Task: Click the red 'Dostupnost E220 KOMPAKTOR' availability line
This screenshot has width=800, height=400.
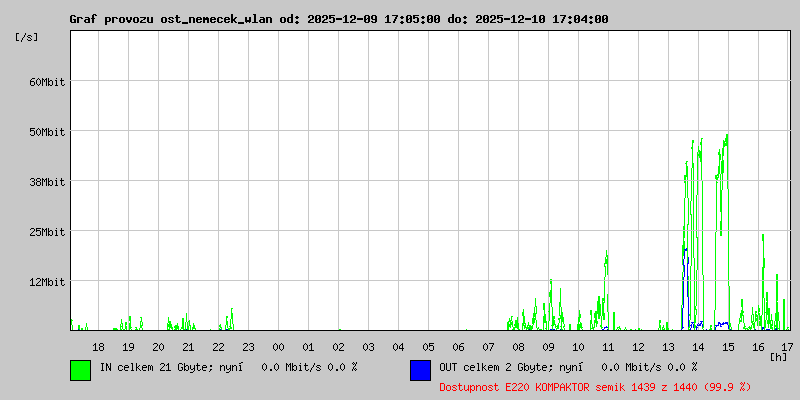Action: click(595, 387)
